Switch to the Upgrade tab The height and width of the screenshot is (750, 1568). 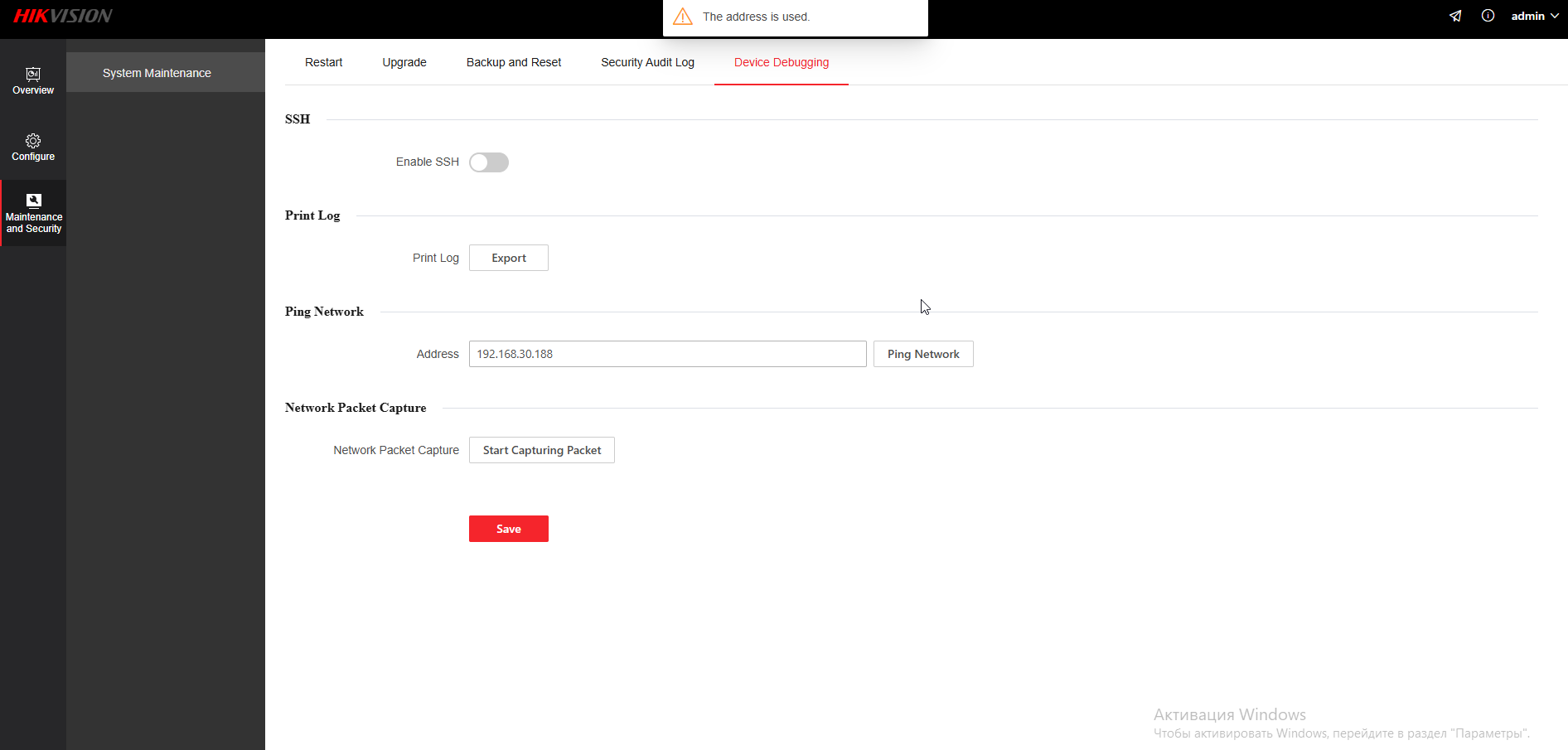pyautogui.click(x=404, y=62)
